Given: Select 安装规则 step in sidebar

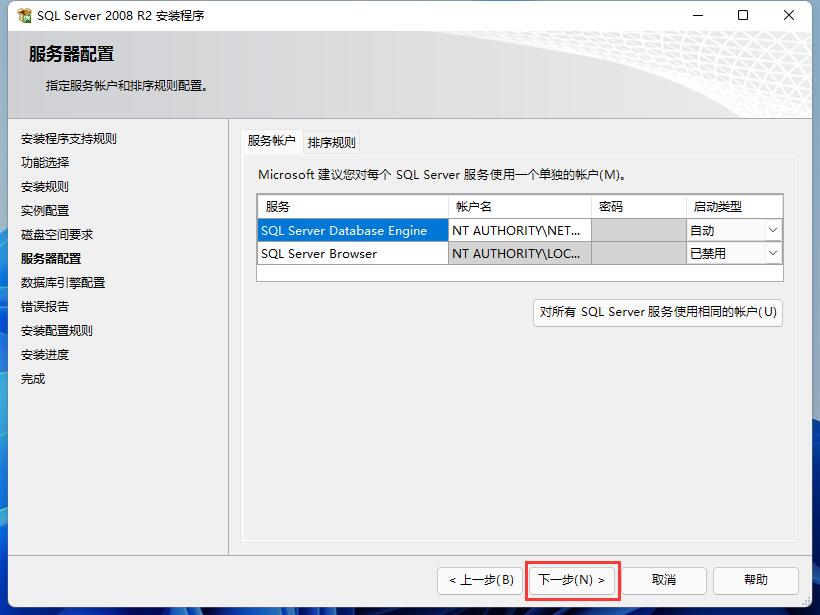Looking at the screenshot, I should click(45, 187).
